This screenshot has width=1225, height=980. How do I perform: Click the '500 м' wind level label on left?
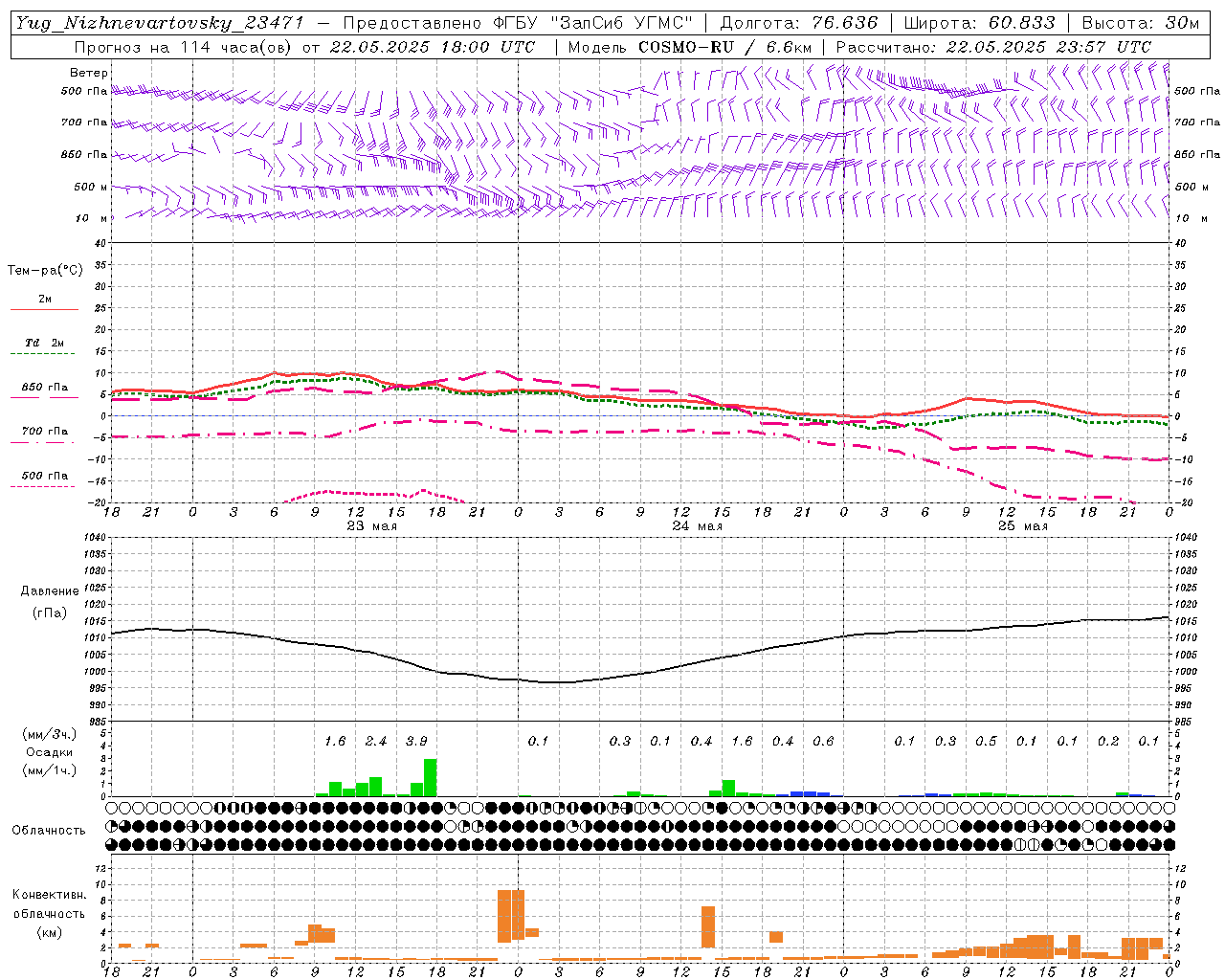[91, 187]
